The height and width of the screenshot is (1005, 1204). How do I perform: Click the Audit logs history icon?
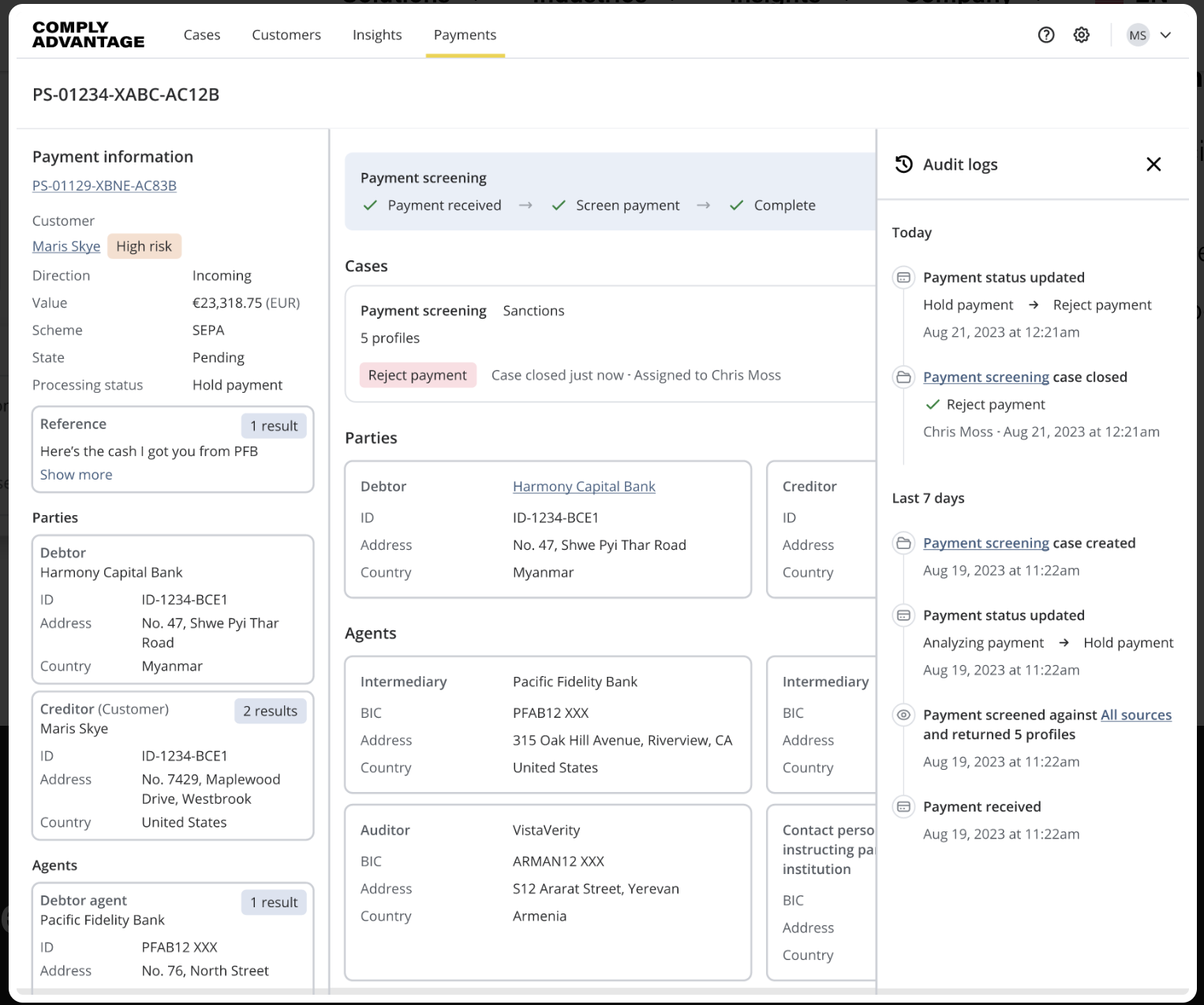click(x=904, y=164)
